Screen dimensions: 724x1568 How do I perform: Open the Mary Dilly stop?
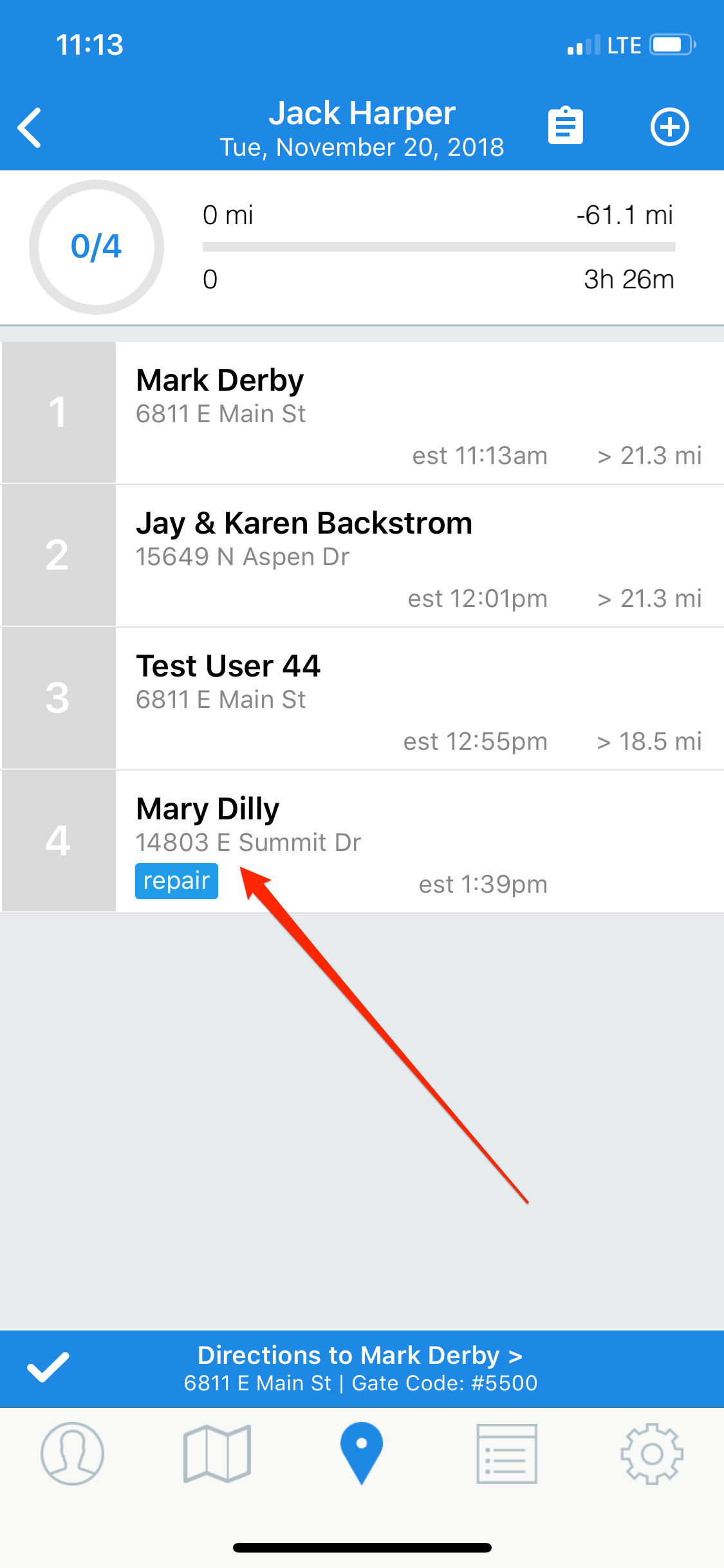click(362, 841)
